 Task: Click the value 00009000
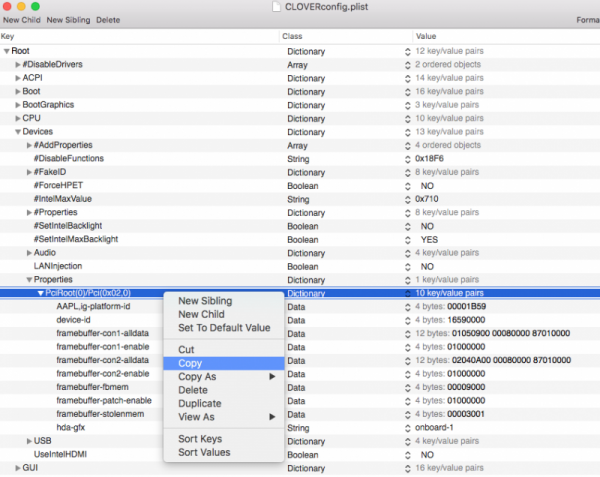point(466,387)
